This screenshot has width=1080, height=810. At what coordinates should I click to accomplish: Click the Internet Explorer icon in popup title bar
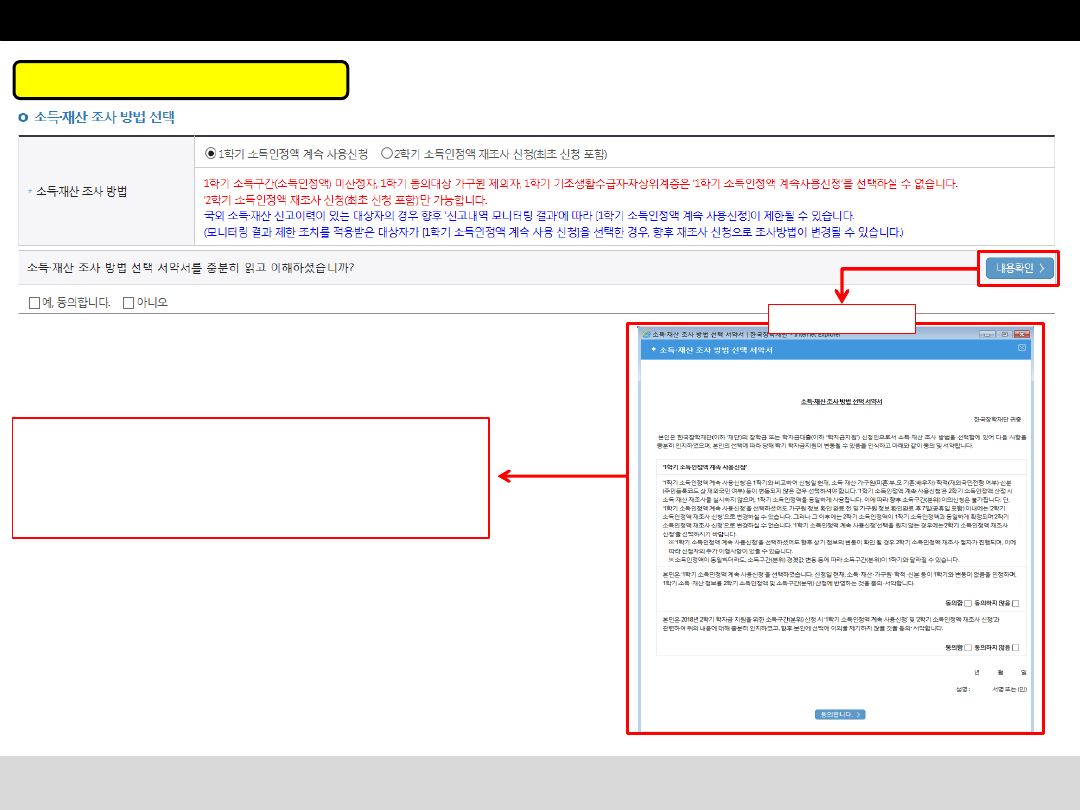(646, 333)
